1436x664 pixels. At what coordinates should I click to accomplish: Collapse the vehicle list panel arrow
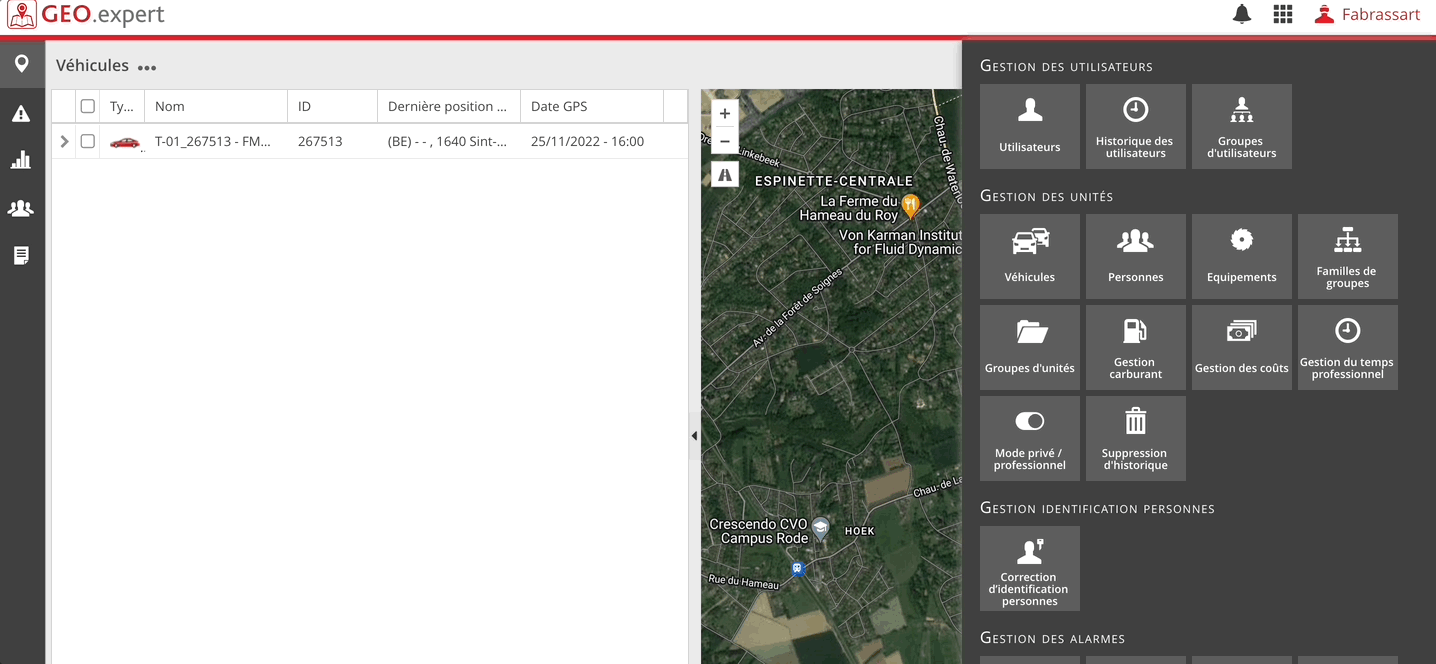[694, 436]
